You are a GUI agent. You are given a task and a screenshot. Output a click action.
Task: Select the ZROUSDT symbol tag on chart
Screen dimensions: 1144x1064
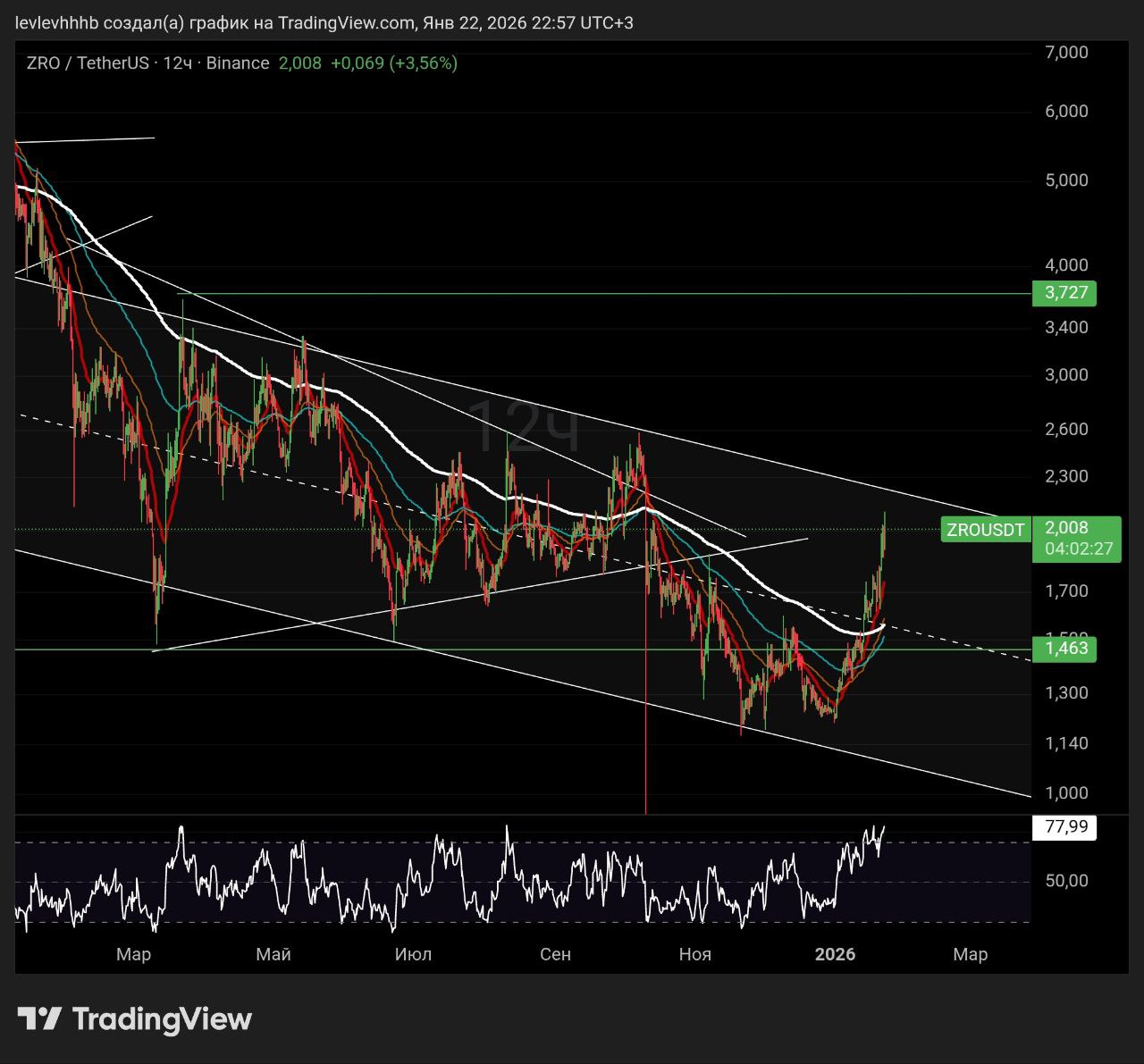point(985,530)
